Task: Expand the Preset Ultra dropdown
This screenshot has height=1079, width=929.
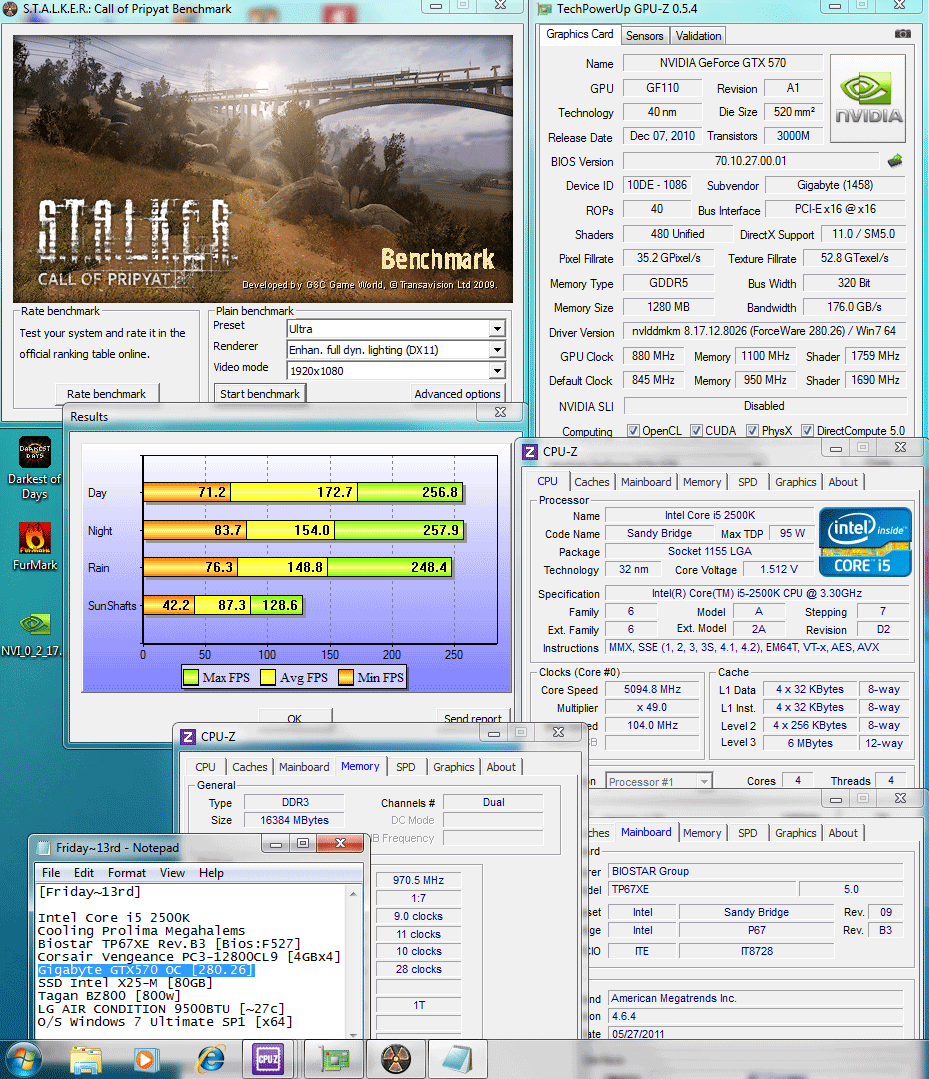Action: (497, 329)
